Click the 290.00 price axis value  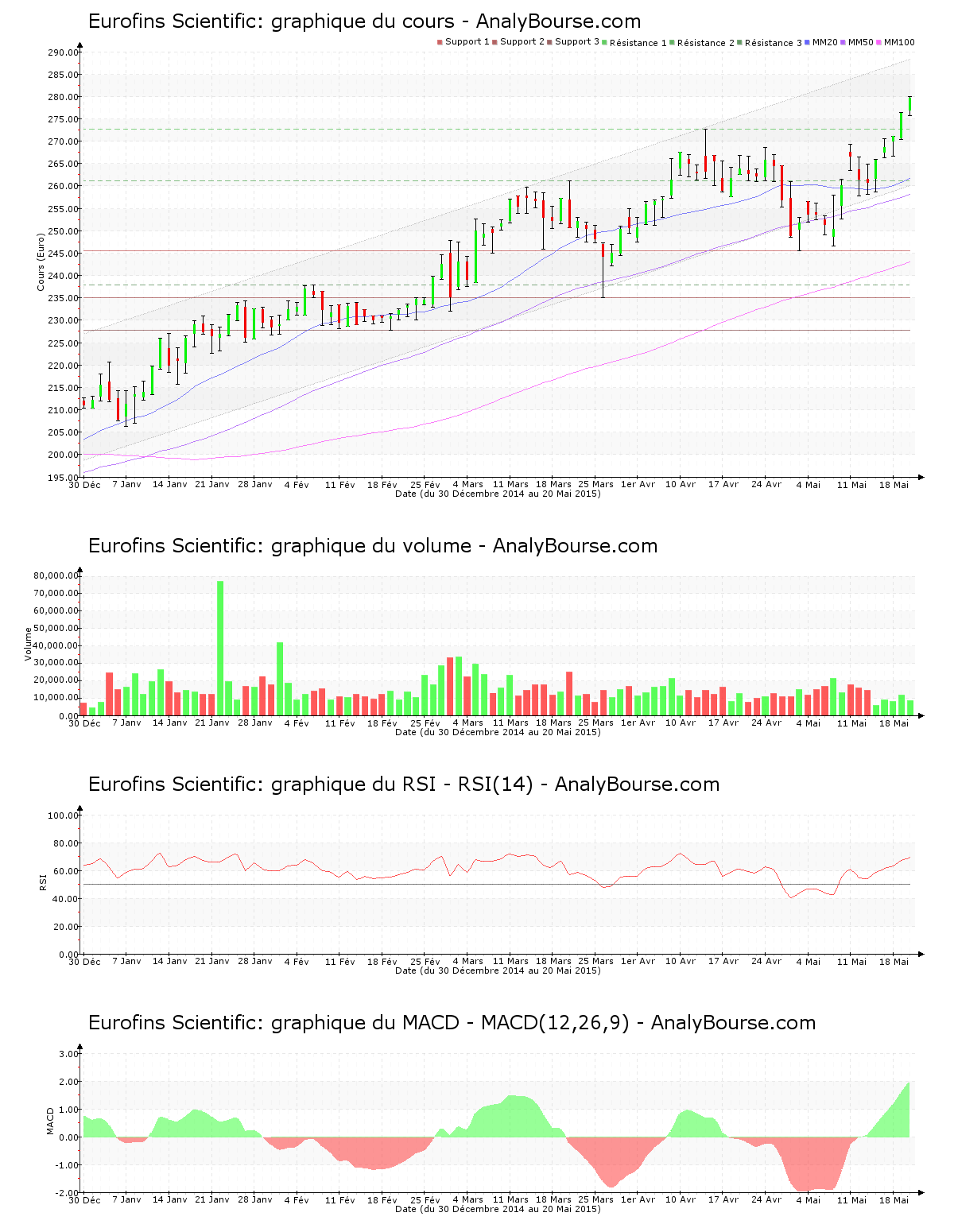pyautogui.click(x=63, y=52)
